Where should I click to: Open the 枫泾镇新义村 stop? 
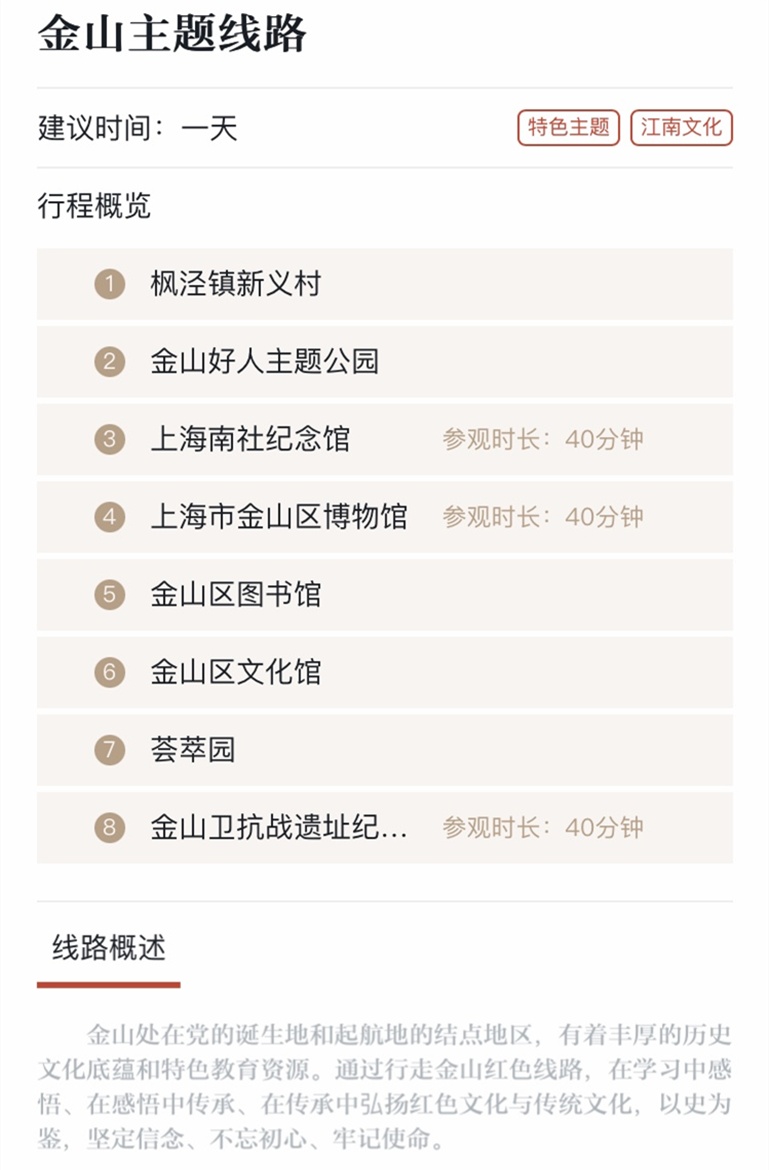point(385,284)
